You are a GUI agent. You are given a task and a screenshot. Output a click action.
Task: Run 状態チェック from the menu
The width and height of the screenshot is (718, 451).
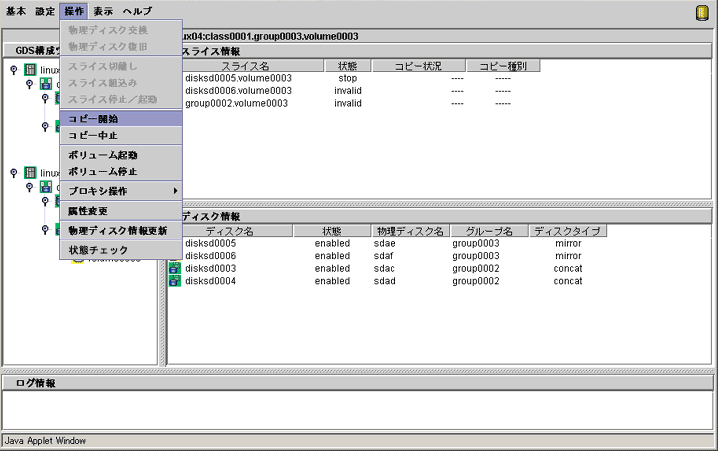tap(98, 250)
